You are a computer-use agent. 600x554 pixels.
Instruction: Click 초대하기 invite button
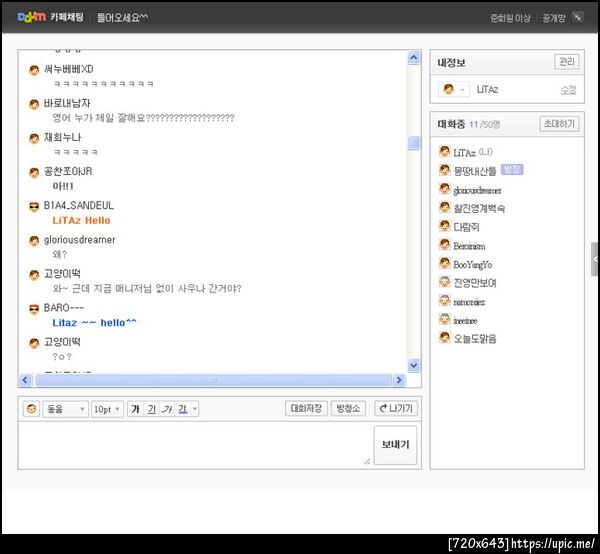(559, 124)
